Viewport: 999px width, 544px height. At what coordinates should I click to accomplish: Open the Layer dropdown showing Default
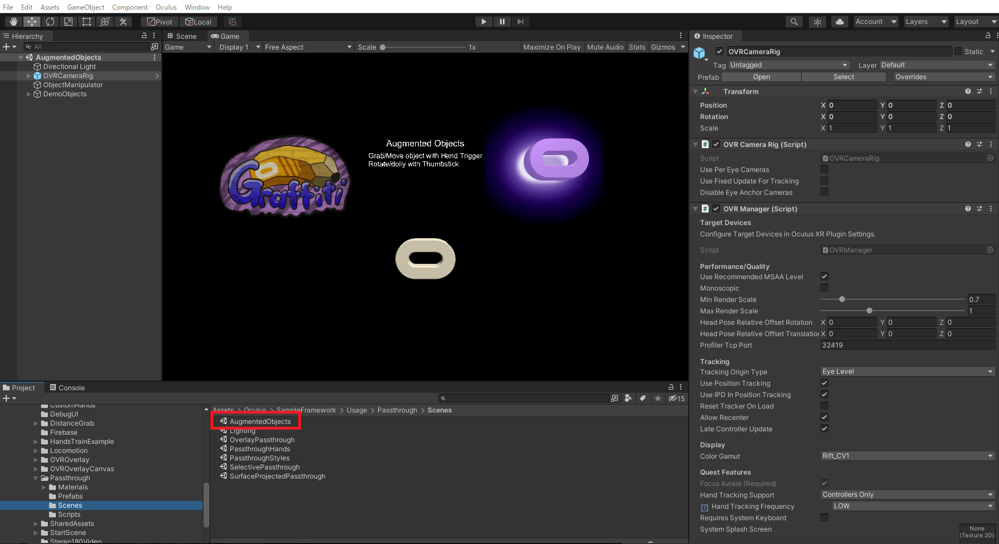pos(937,65)
